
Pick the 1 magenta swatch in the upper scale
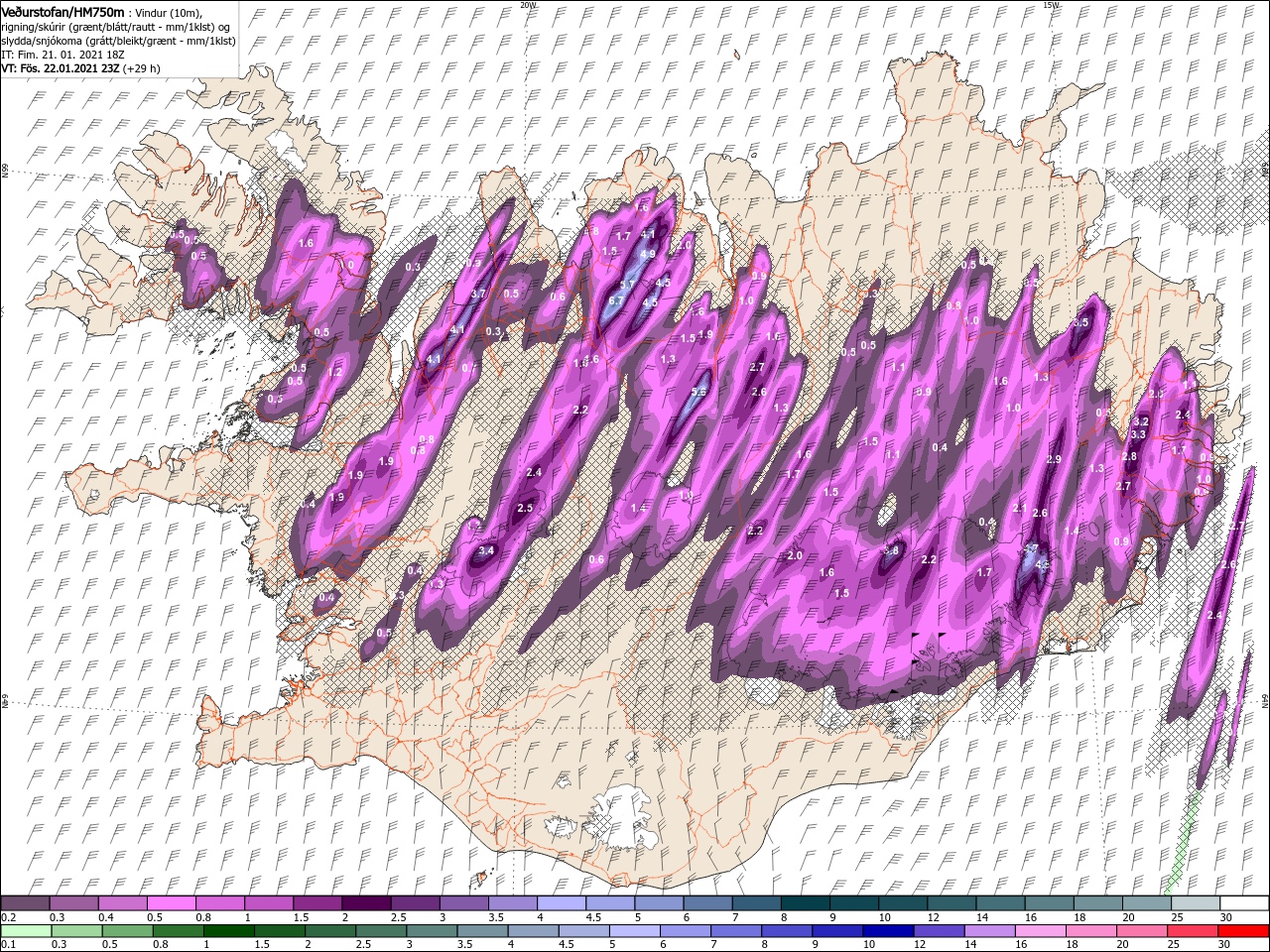[x=269, y=902]
